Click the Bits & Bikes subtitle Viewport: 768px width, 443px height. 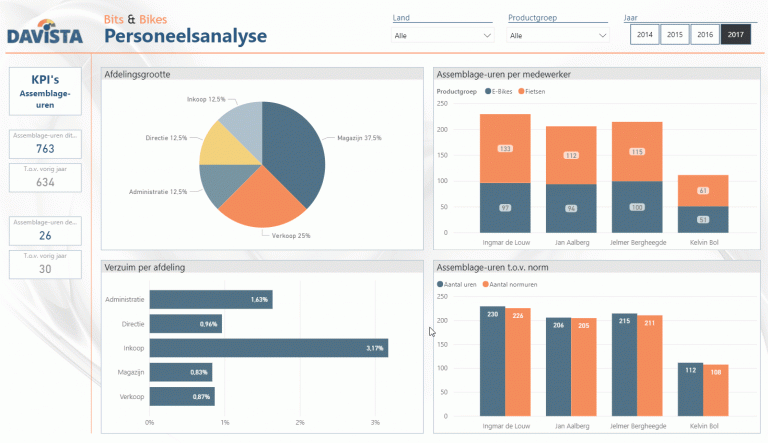[135, 19]
